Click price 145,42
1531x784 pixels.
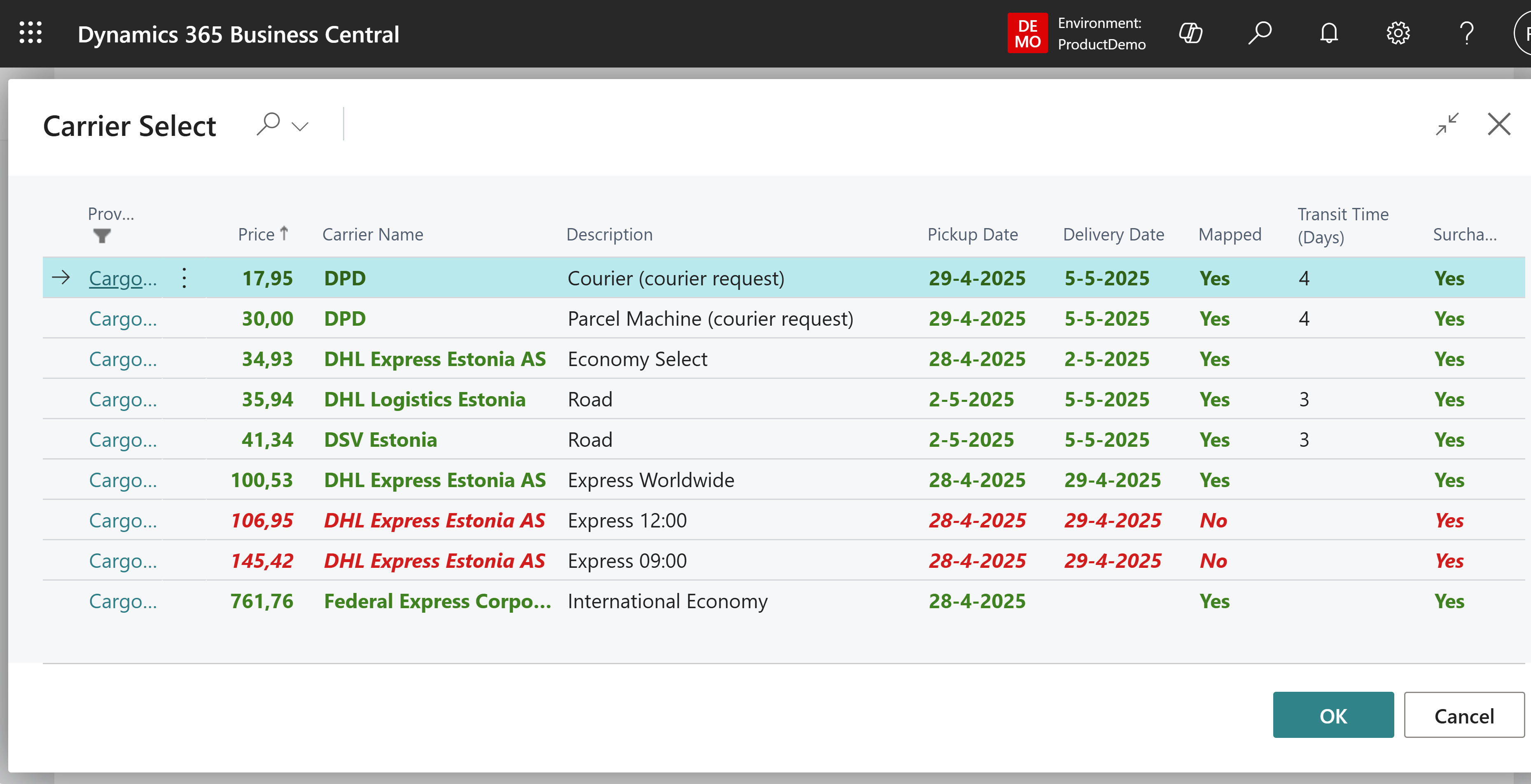262,561
